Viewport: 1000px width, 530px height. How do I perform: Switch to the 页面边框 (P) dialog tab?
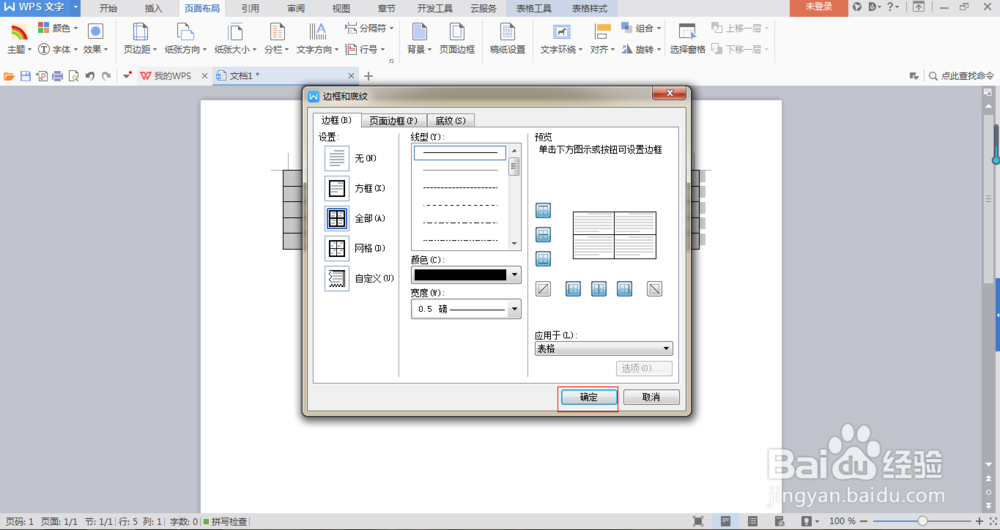393,121
